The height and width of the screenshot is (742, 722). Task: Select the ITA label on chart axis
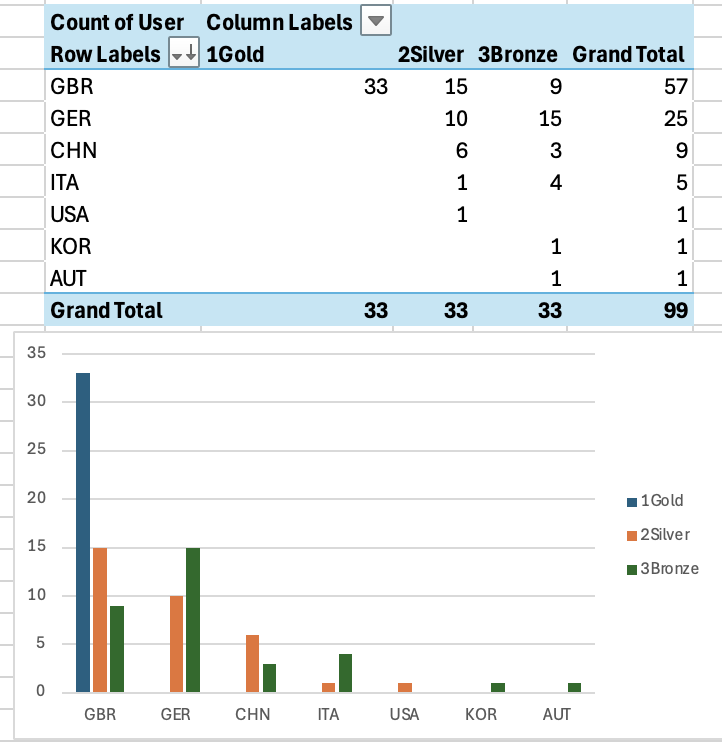coord(329,715)
